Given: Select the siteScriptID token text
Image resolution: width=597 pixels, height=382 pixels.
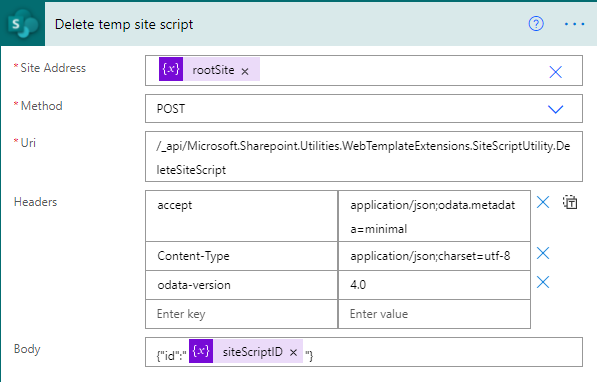Looking at the screenshot, I should (x=253, y=352).
